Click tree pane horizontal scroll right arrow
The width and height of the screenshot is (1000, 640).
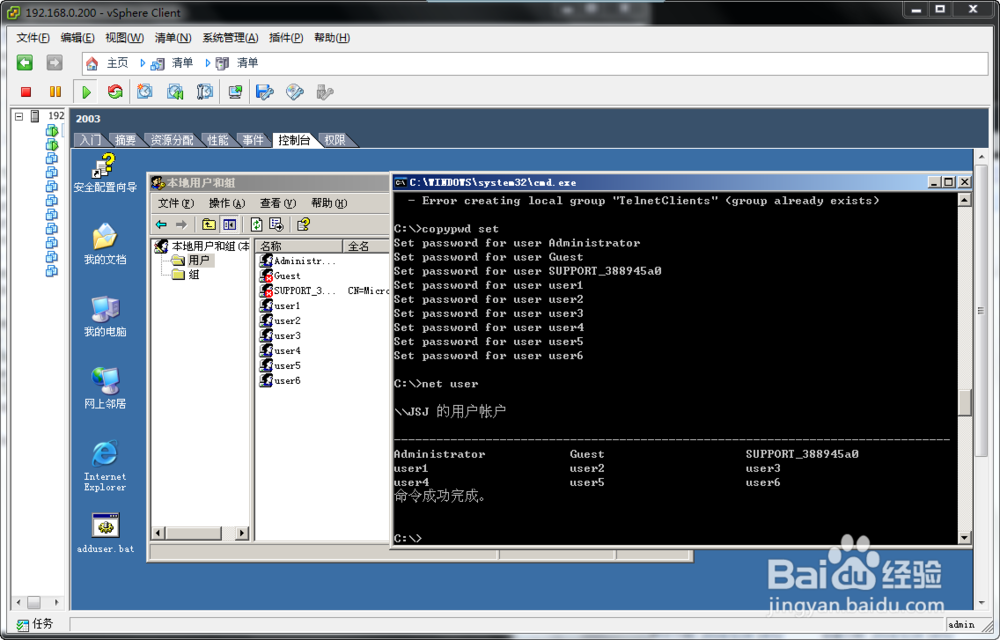point(242,533)
